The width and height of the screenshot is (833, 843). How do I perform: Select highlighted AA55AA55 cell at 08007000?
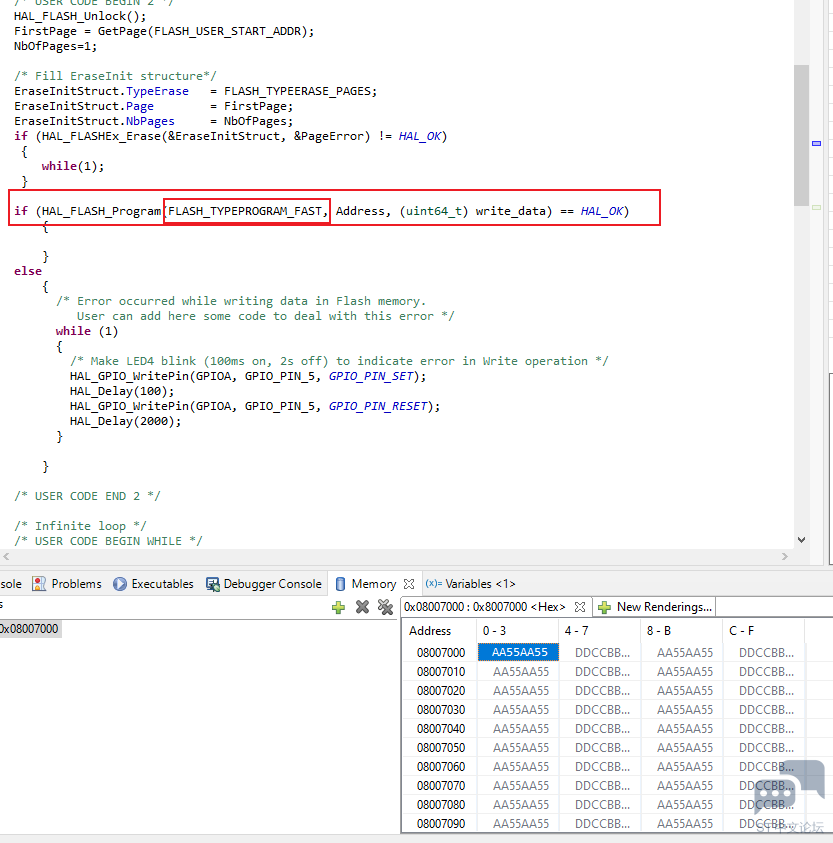tap(518, 652)
